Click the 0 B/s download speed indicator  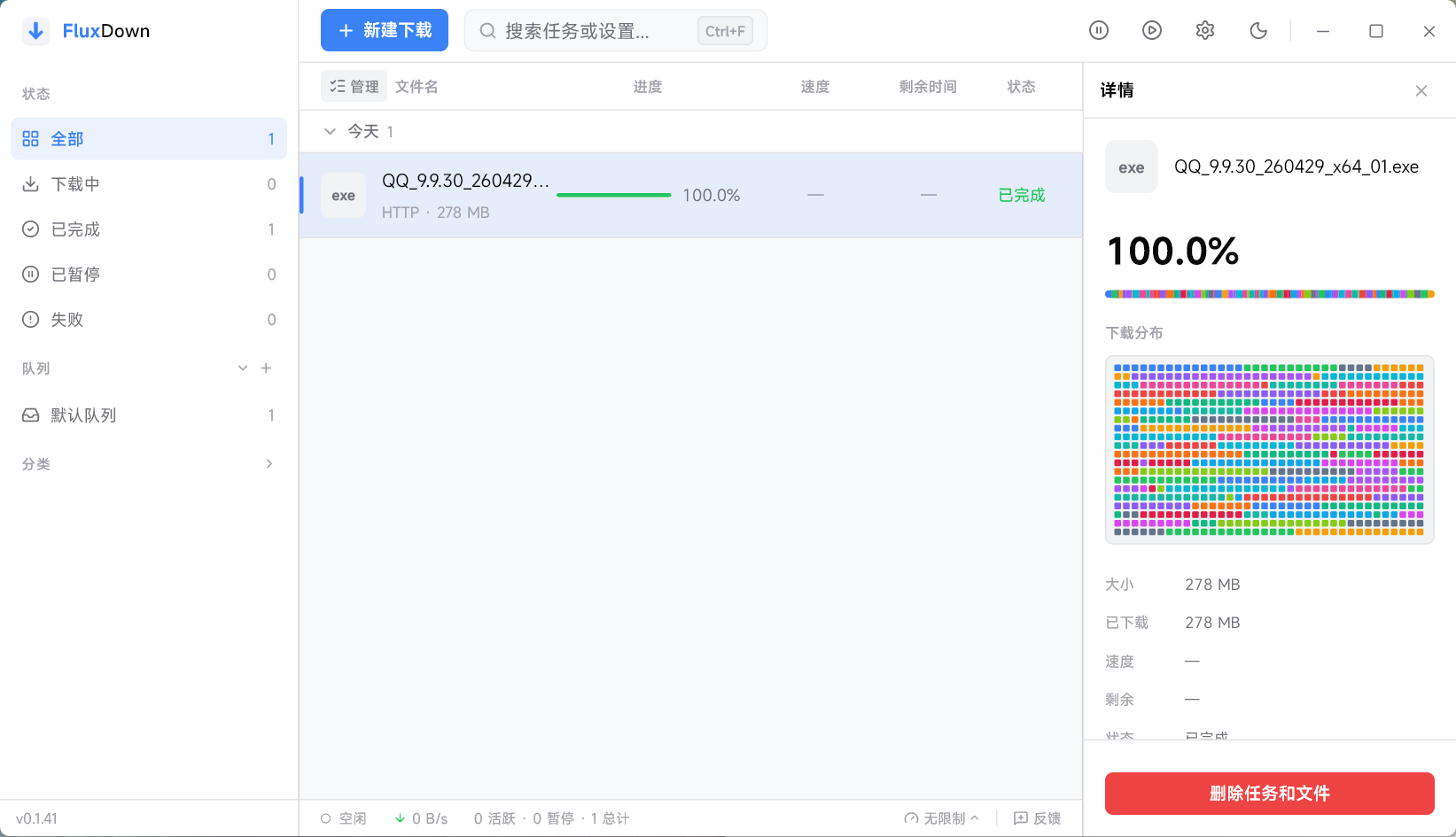421,818
